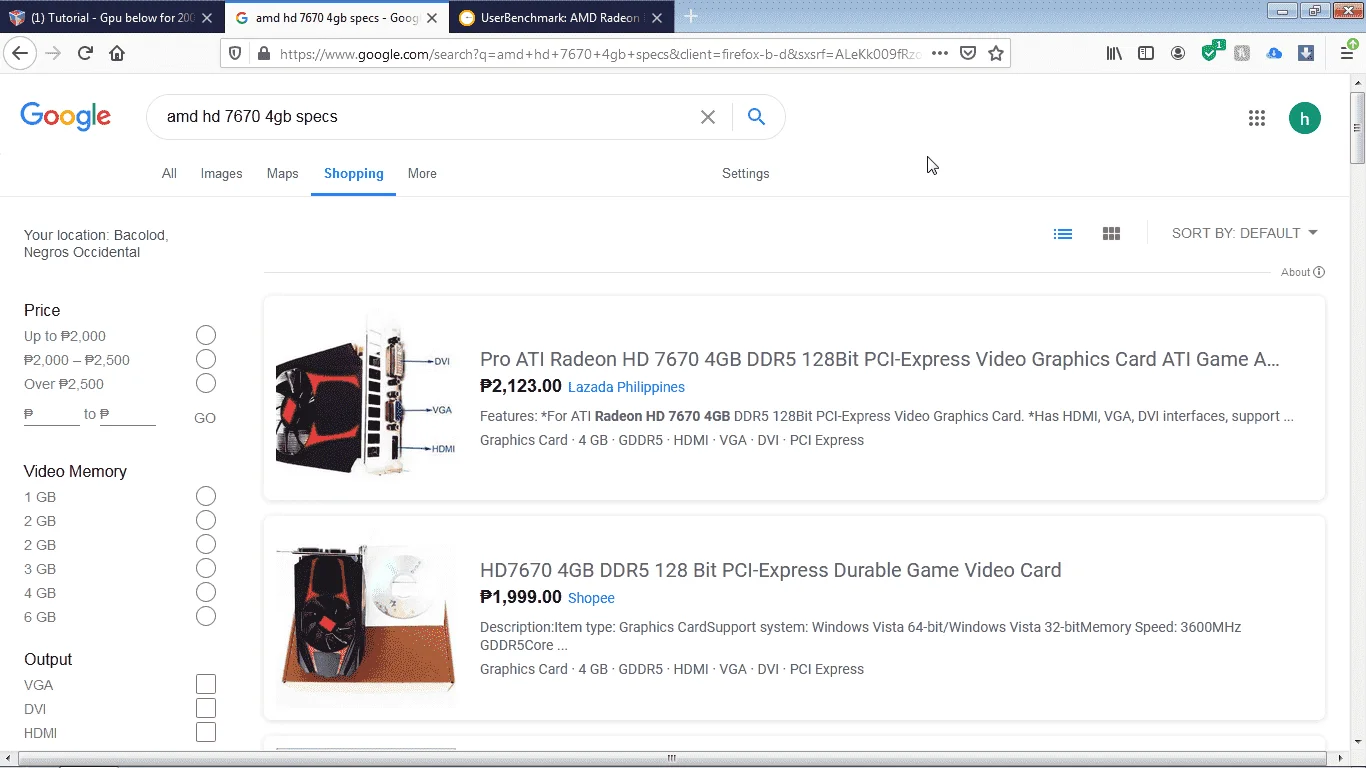The height and width of the screenshot is (768, 1366).
Task: Open the Lazada graphics card thumbnail
Action: click(366, 398)
